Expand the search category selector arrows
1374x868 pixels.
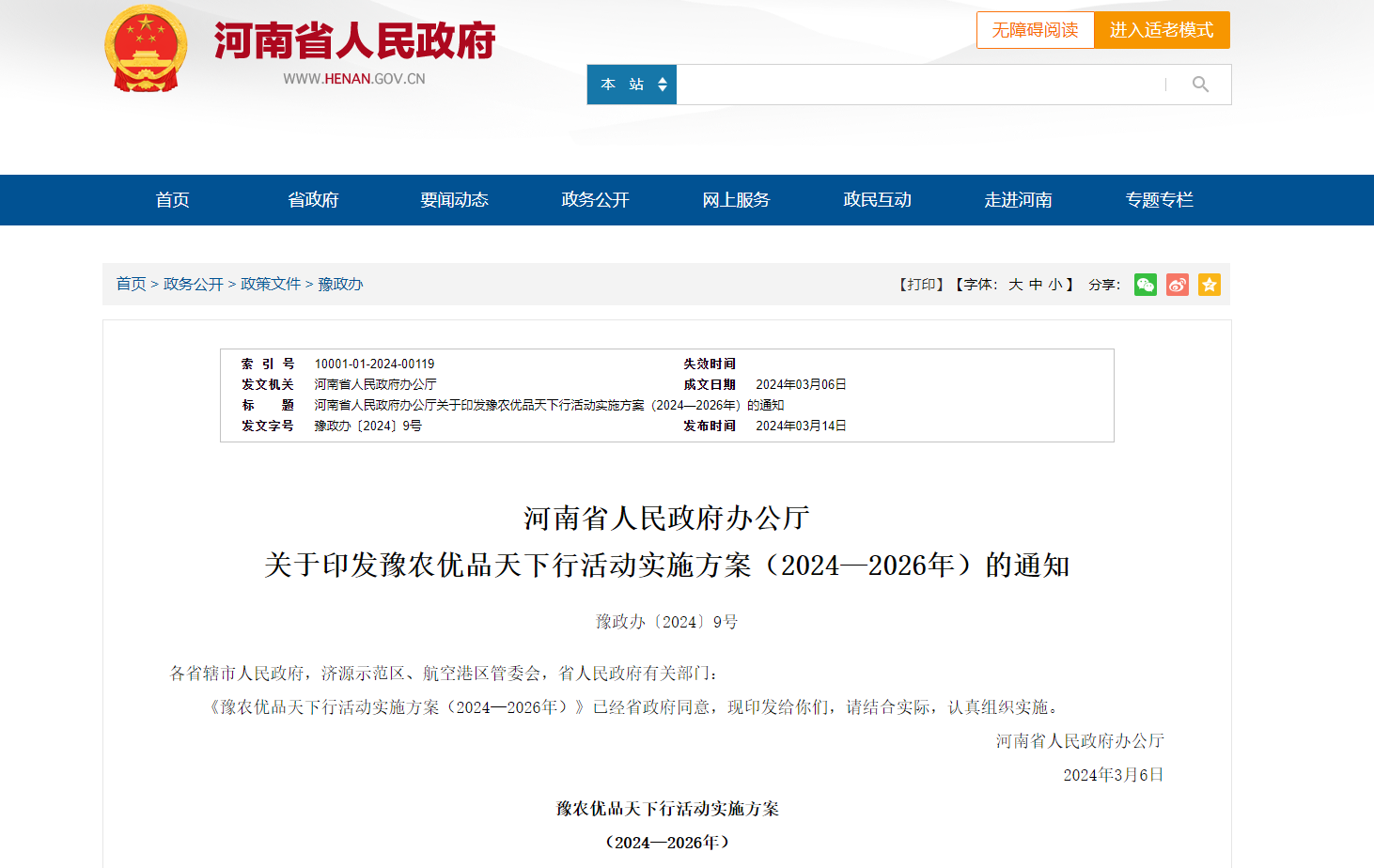[x=664, y=84]
